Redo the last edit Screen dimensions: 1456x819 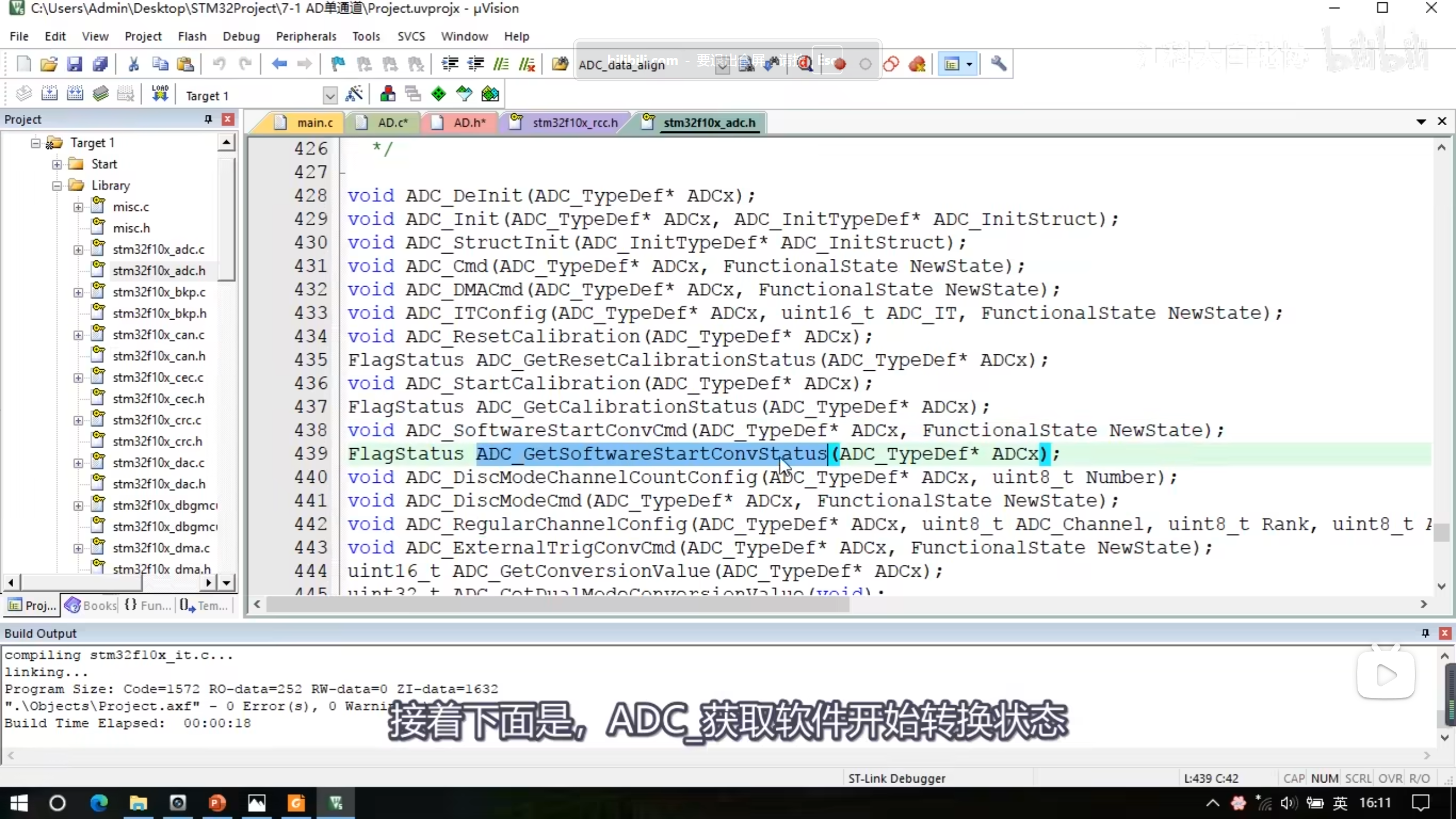(x=245, y=64)
